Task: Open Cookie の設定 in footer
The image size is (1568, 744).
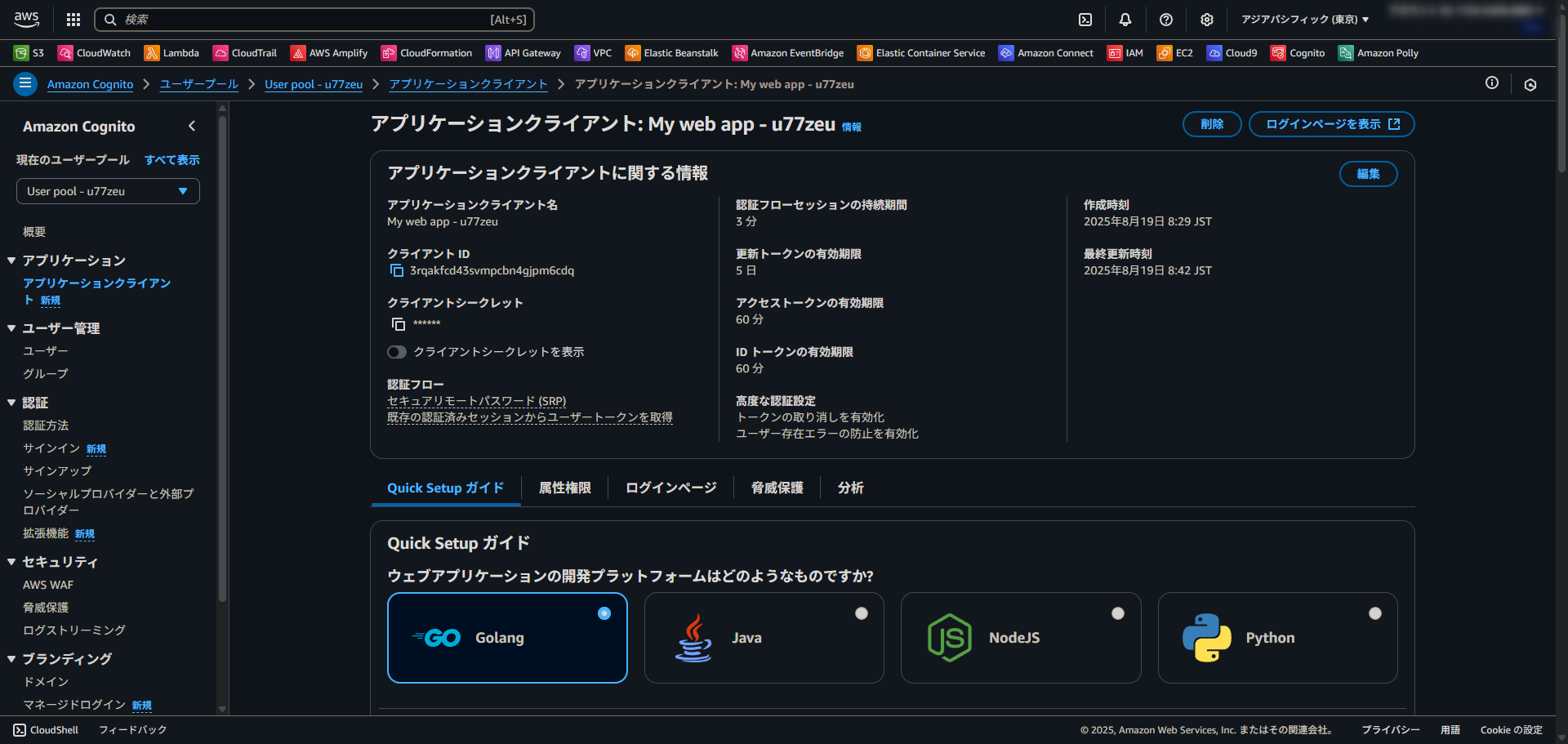Action: click(1512, 730)
